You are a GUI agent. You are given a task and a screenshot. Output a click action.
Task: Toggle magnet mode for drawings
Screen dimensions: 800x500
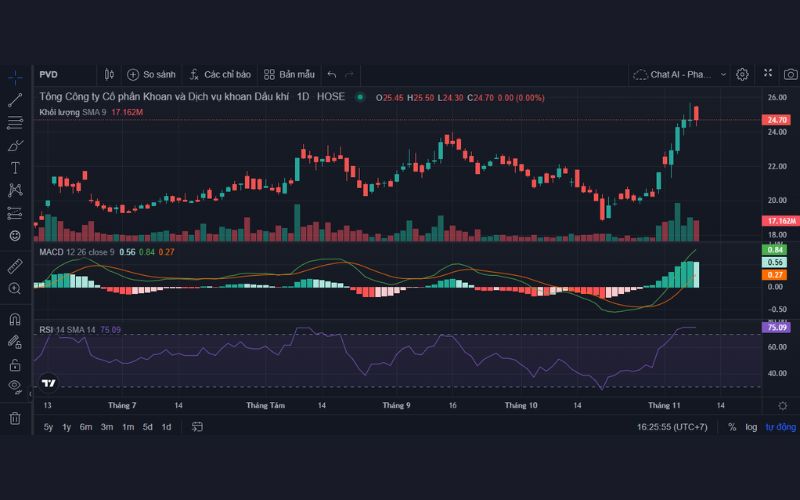click(15, 320)
